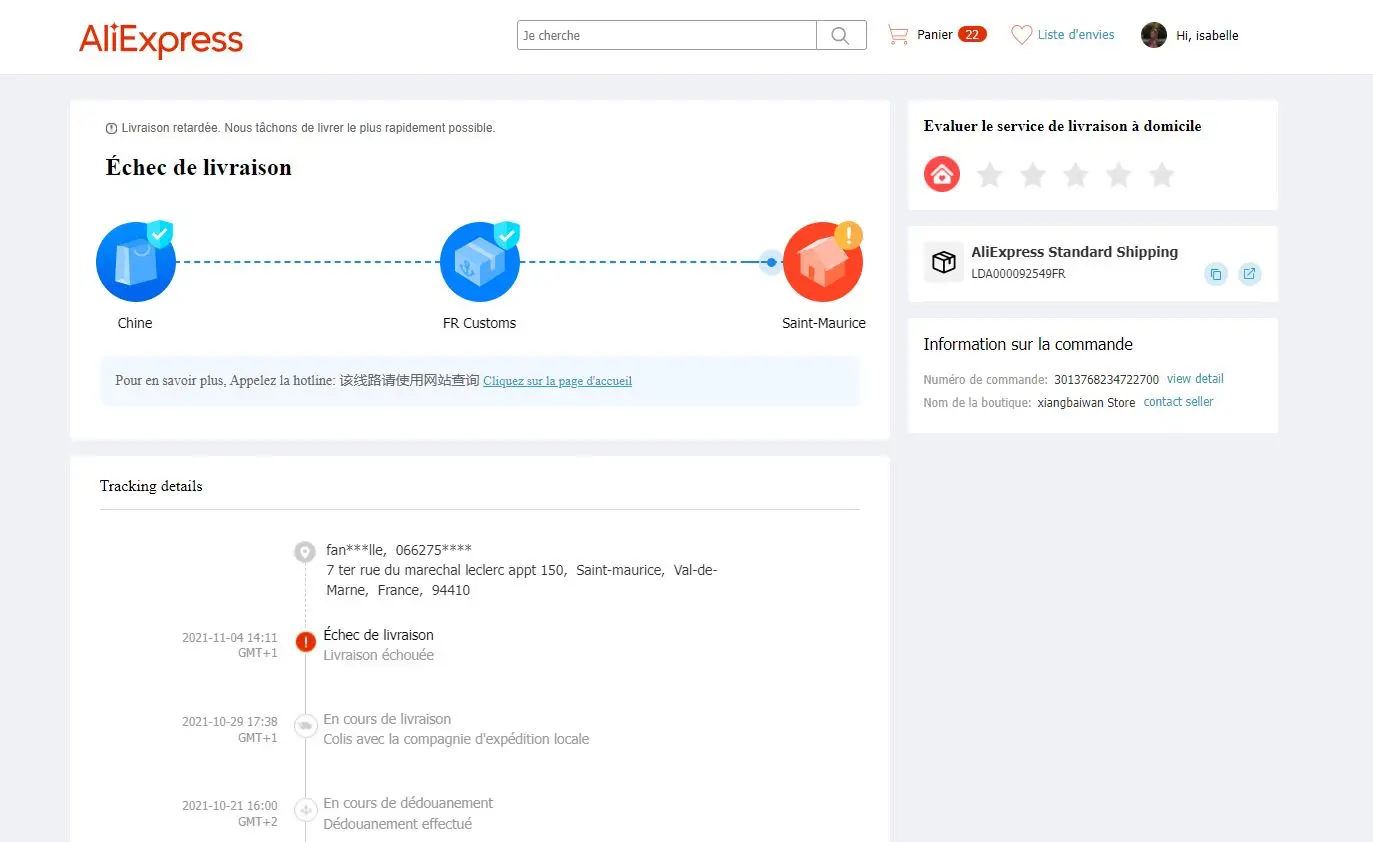Click the 'Saint-Maurice' destination label
This screenshot has width=1373, height=842.
coord(824,323)
